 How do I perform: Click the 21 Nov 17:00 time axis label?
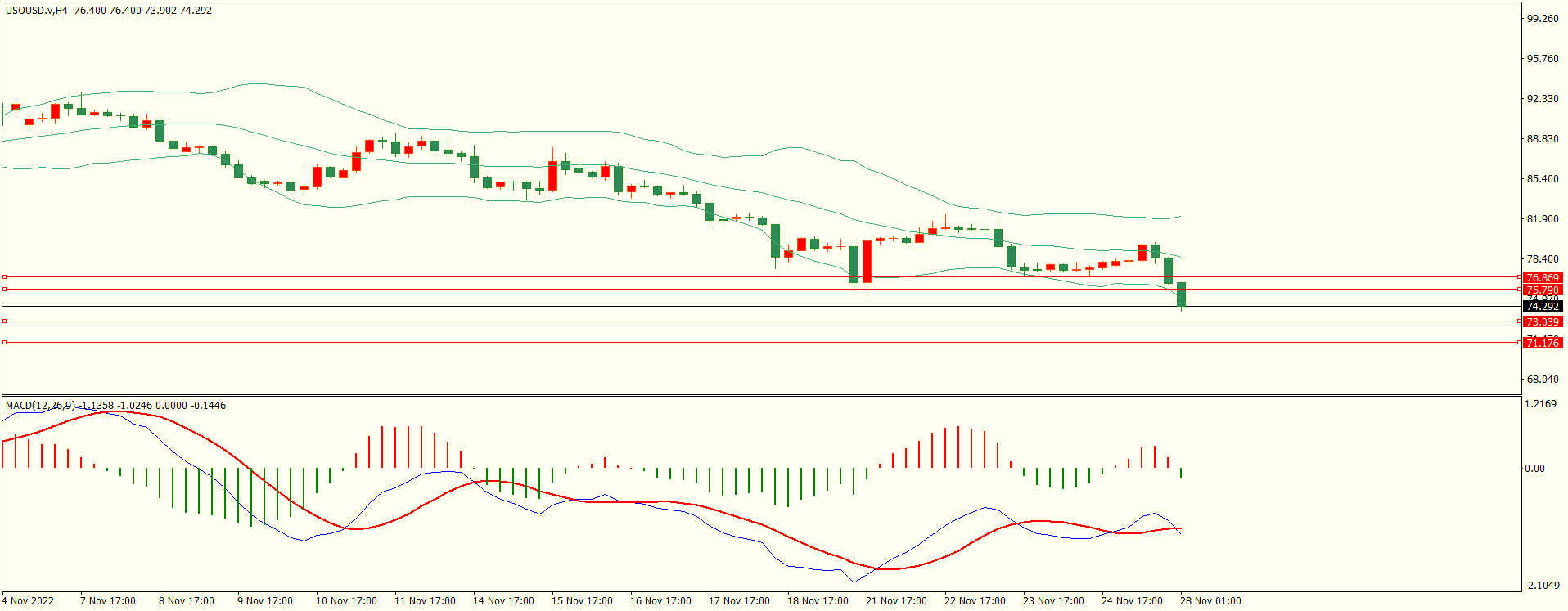896,601
